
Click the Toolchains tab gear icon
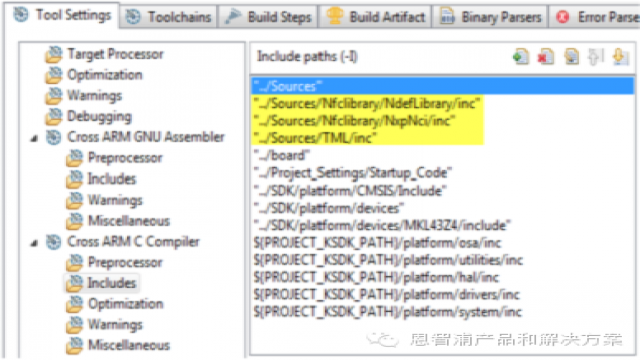(133, 17)
